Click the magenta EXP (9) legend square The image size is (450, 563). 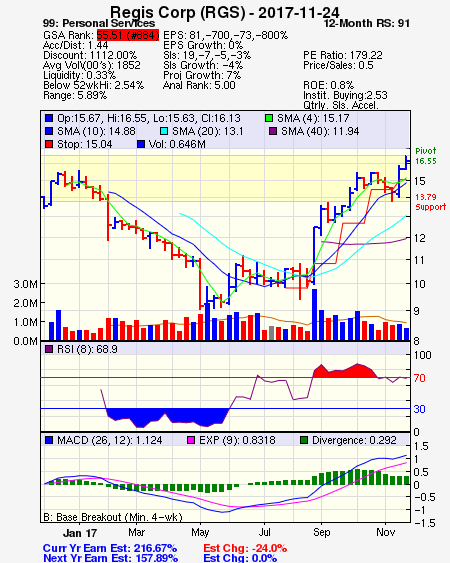click(x=191, y=440)
